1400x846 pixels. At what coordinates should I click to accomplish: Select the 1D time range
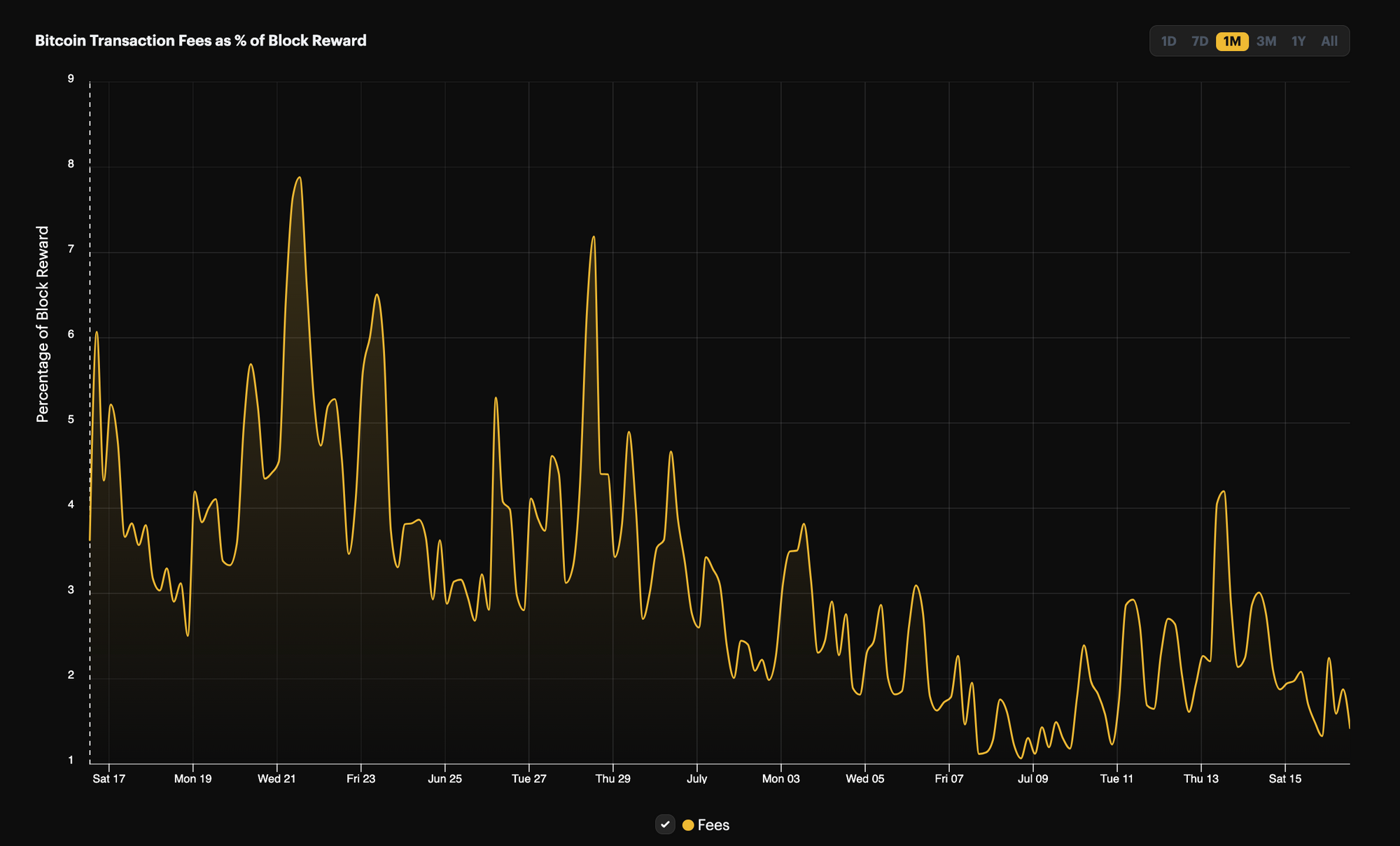pyautogui.click(x=1168, y=41)
